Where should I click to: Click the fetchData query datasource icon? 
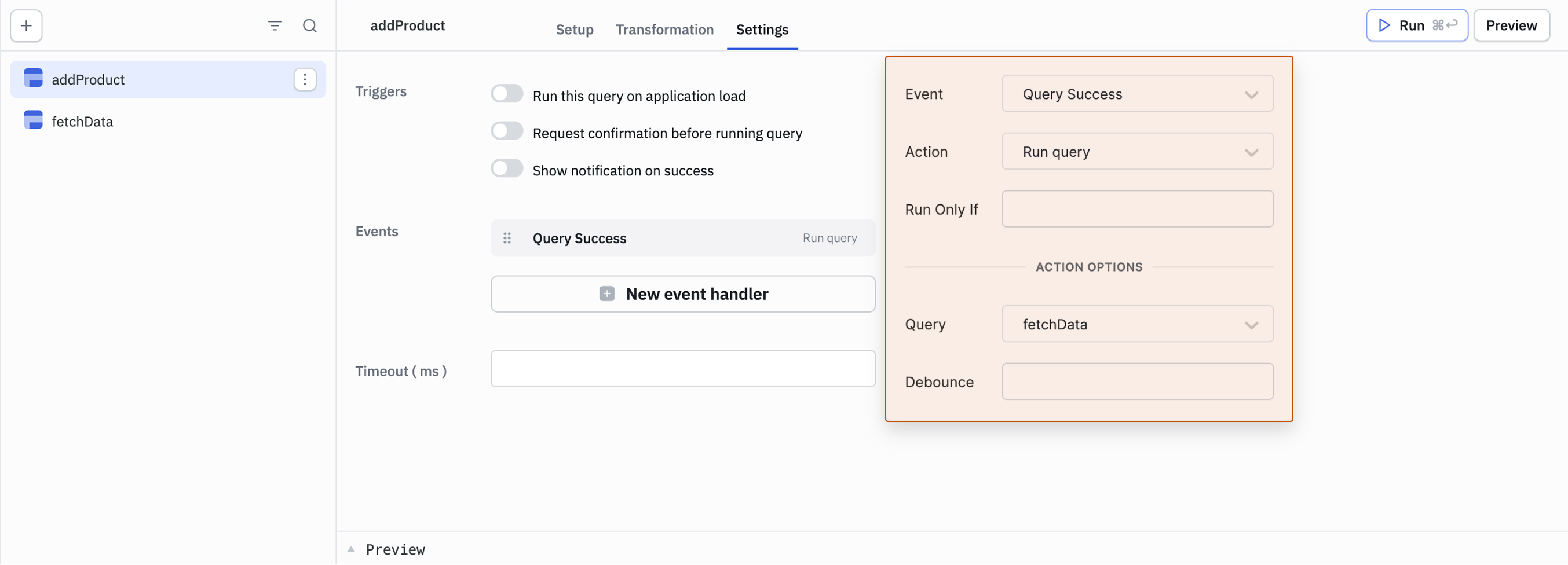(33, 120)
